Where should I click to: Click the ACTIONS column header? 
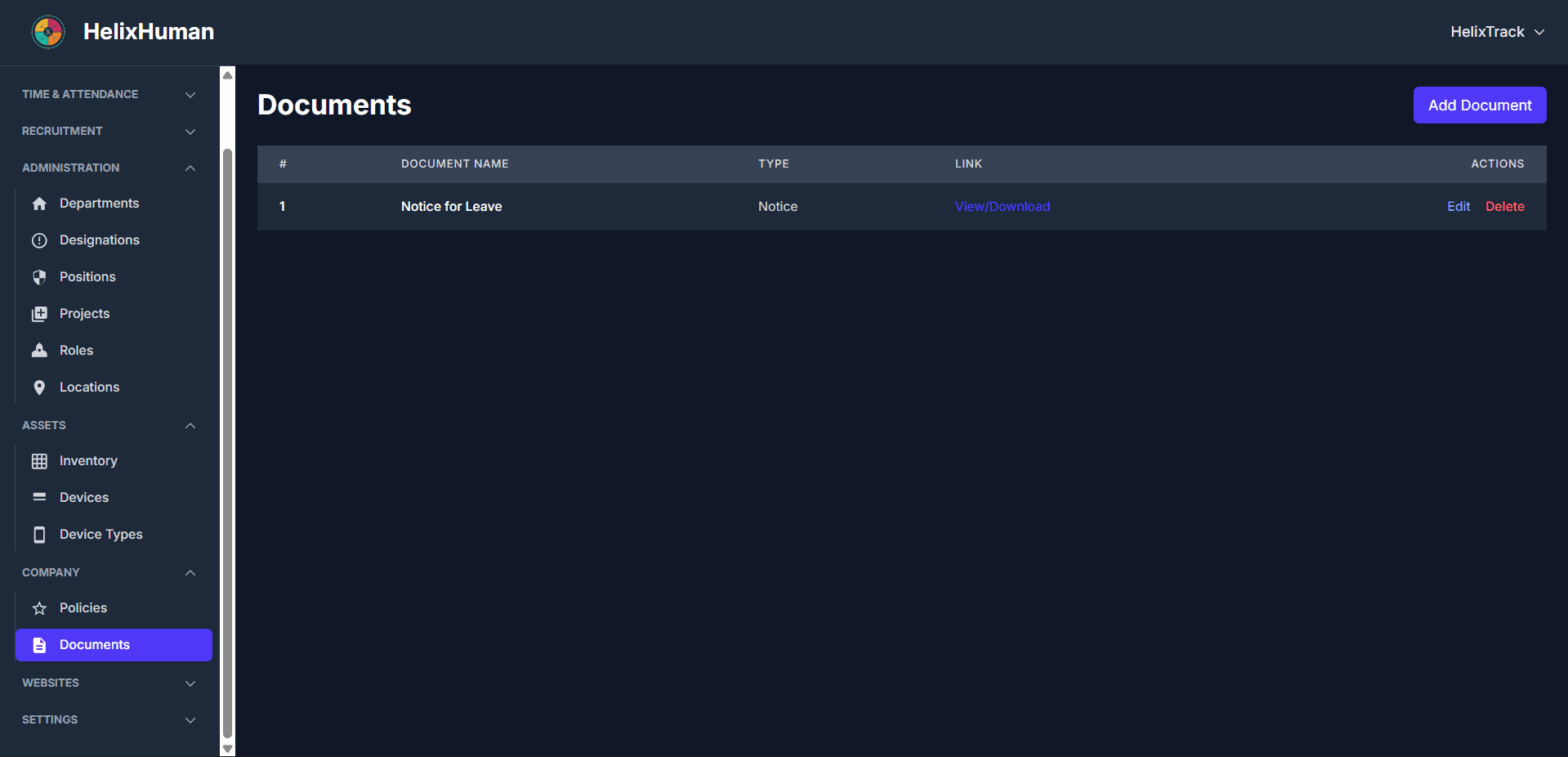pos(1498,164)
